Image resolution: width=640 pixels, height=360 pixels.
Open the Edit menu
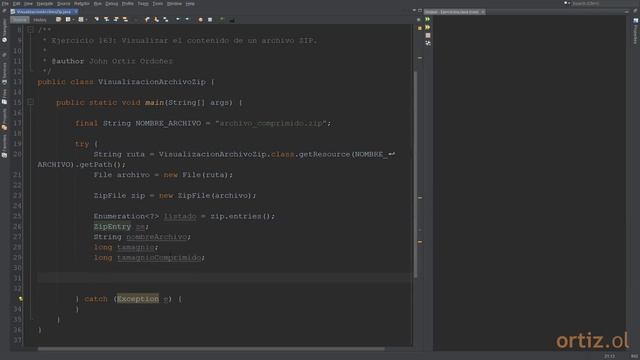(x=16, y=4)
